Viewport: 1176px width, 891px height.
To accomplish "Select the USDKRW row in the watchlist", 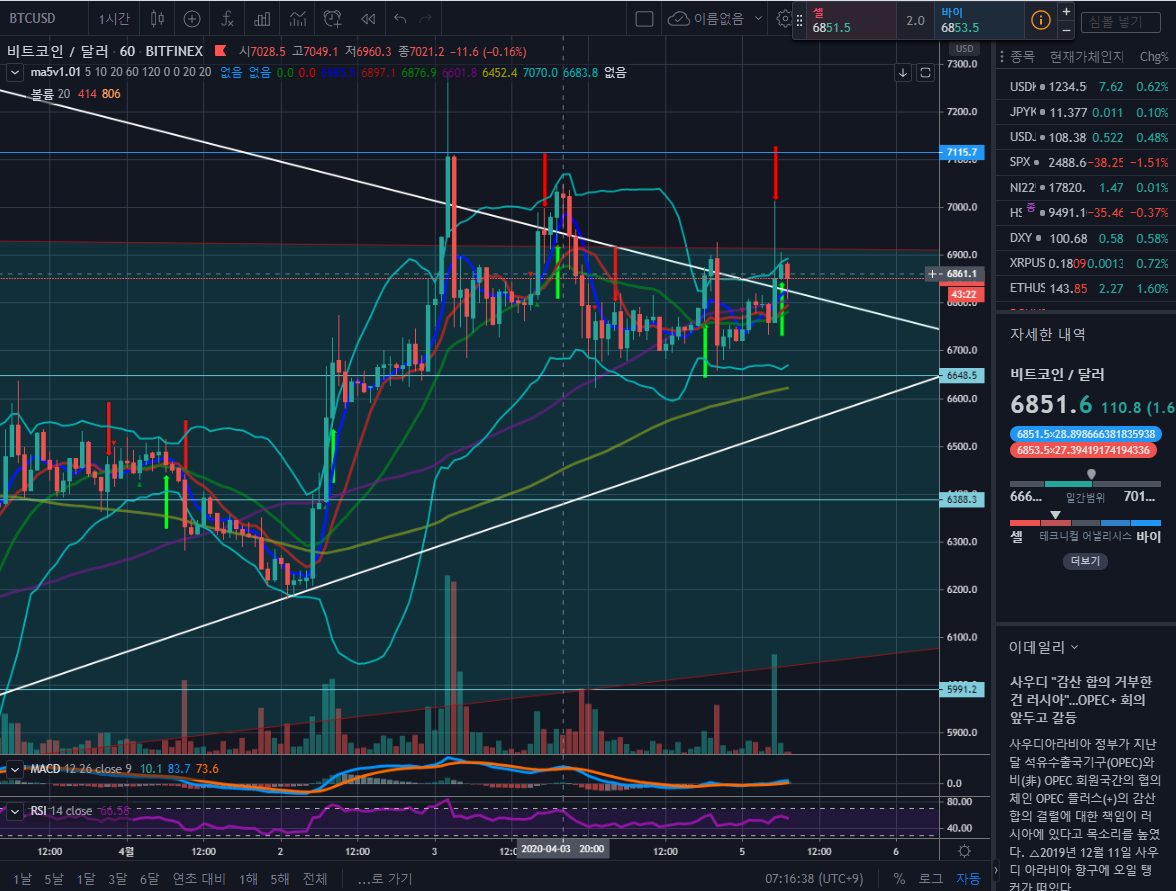I will pyautogui.click(x=1085, y=86).
